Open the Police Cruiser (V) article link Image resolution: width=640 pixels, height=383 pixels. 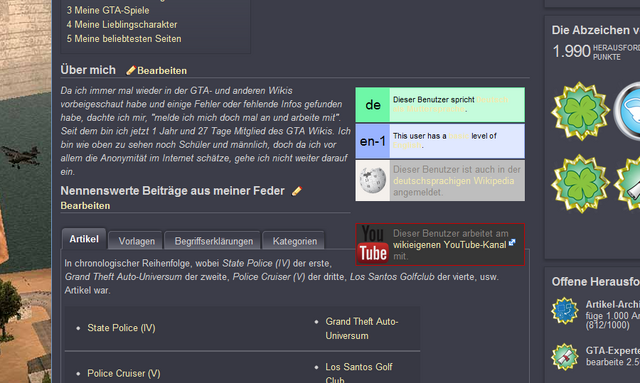(124, 374)
